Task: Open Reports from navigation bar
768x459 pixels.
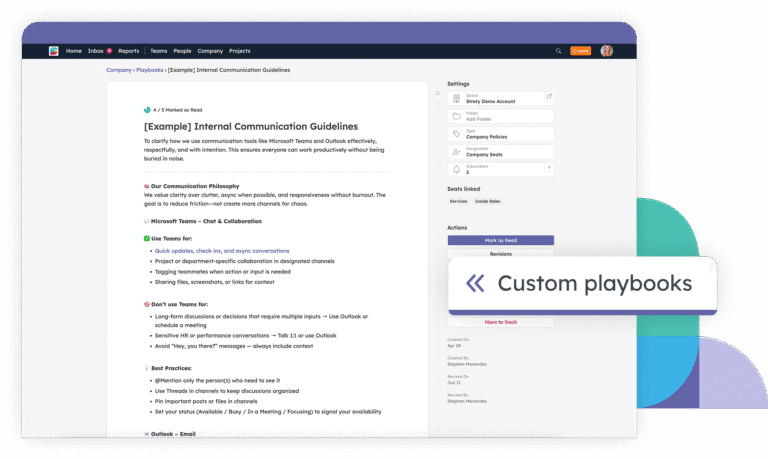Action: (129, 51)
